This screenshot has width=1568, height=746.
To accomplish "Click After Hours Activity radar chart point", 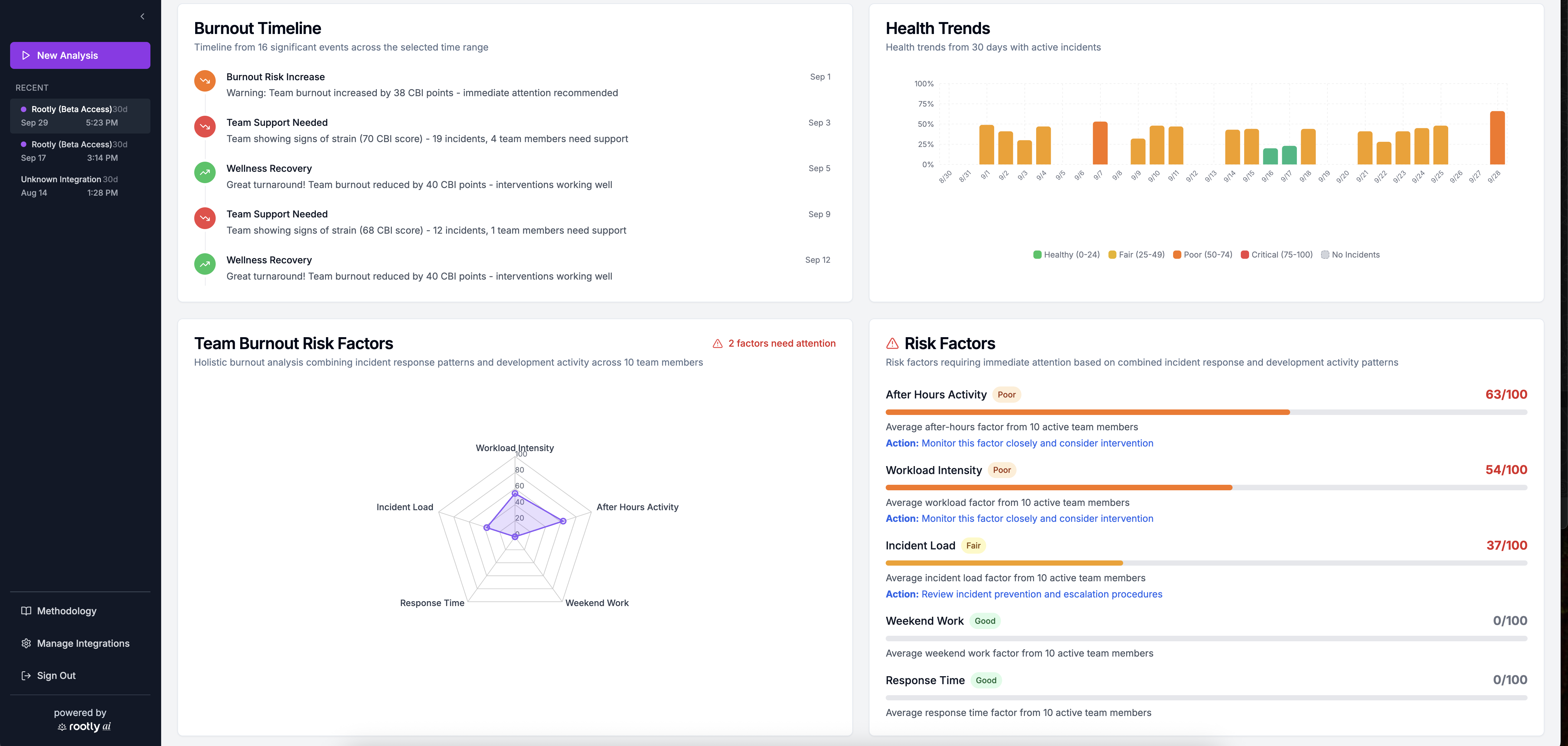I will pos(563,521).
